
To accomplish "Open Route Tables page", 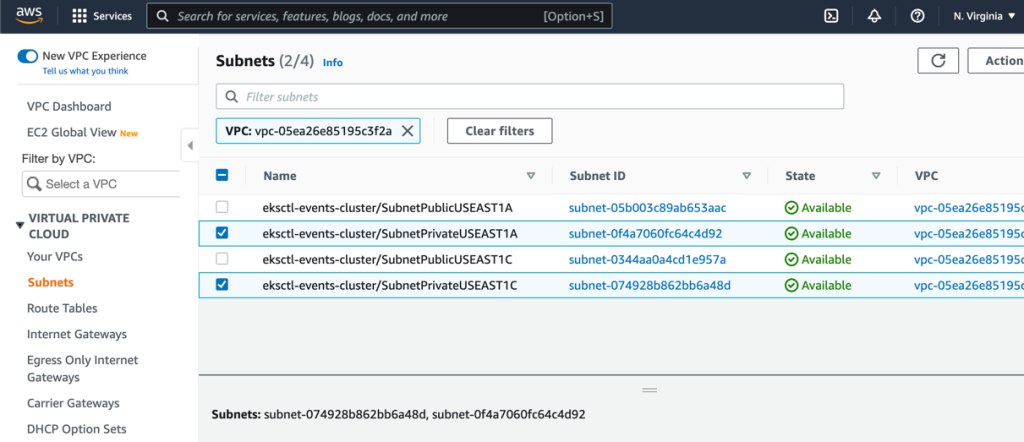I will [x=62, y=308].
